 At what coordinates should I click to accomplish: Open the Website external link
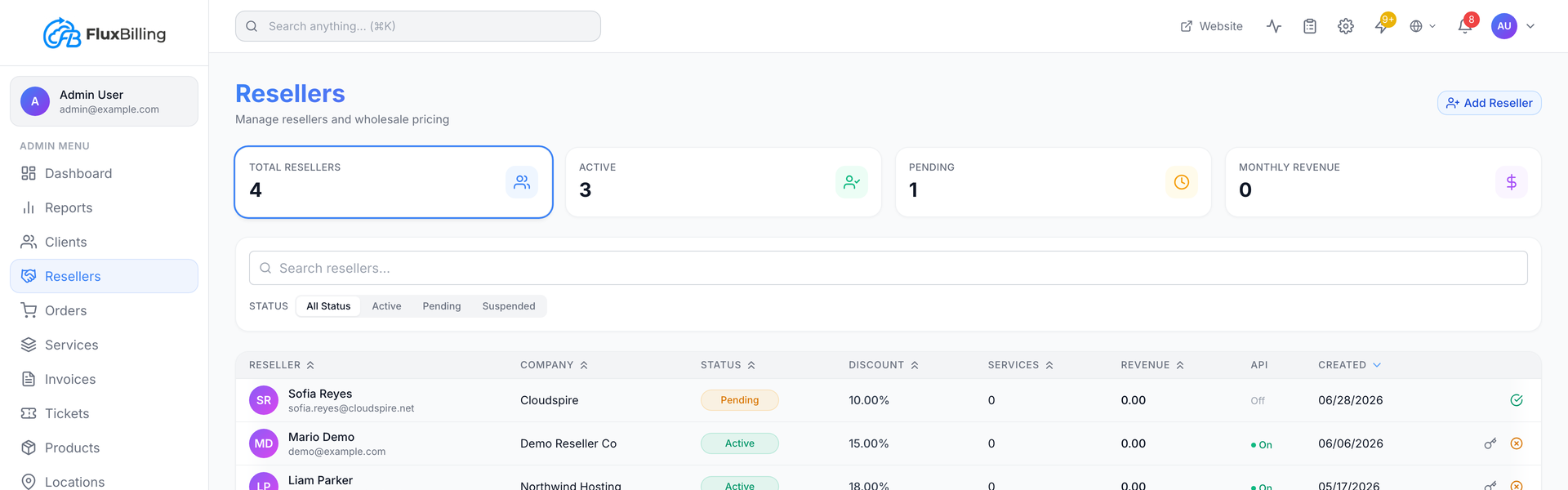[1212, 26]
